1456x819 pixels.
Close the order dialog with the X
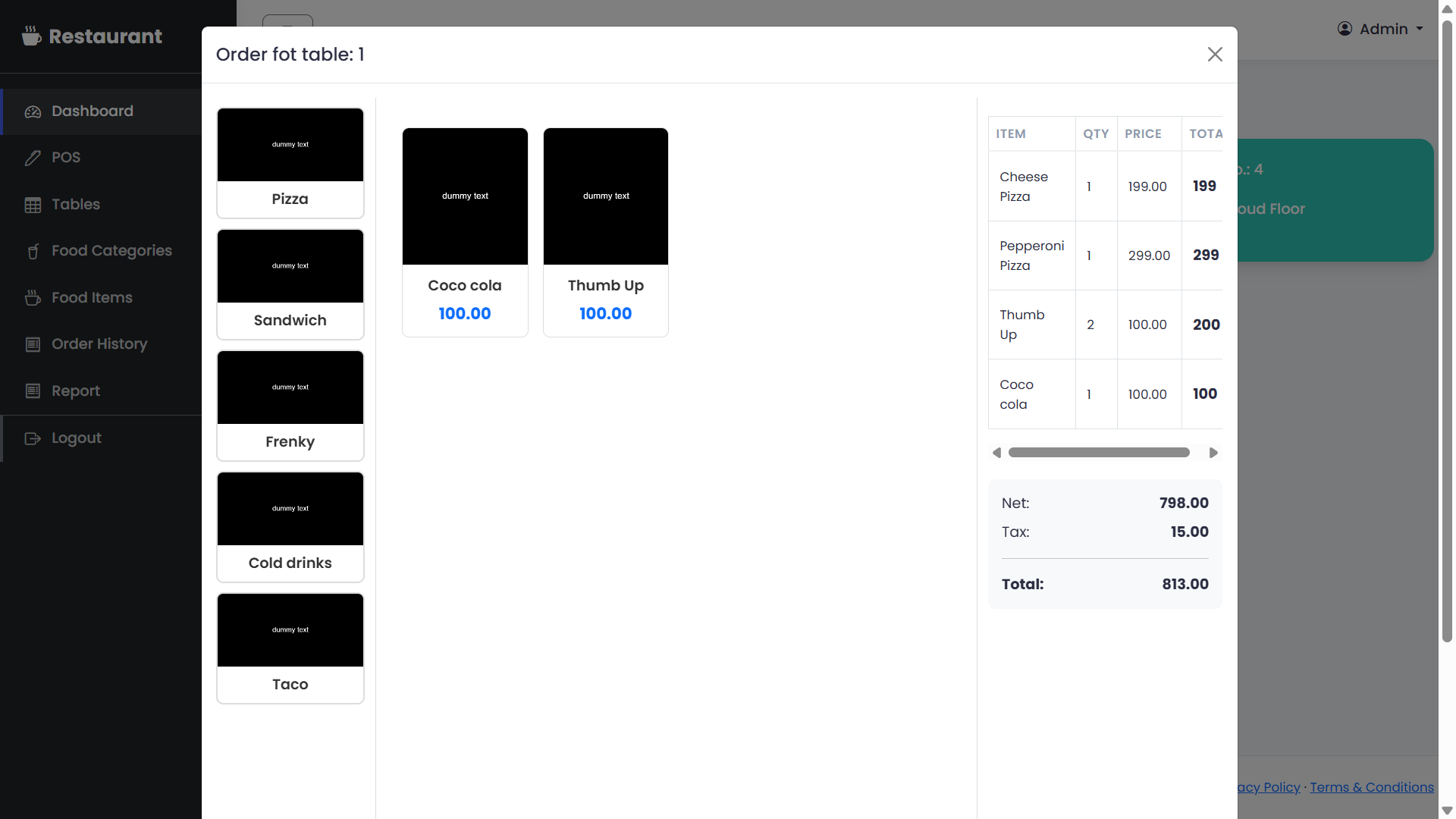tap(1215, 54)
